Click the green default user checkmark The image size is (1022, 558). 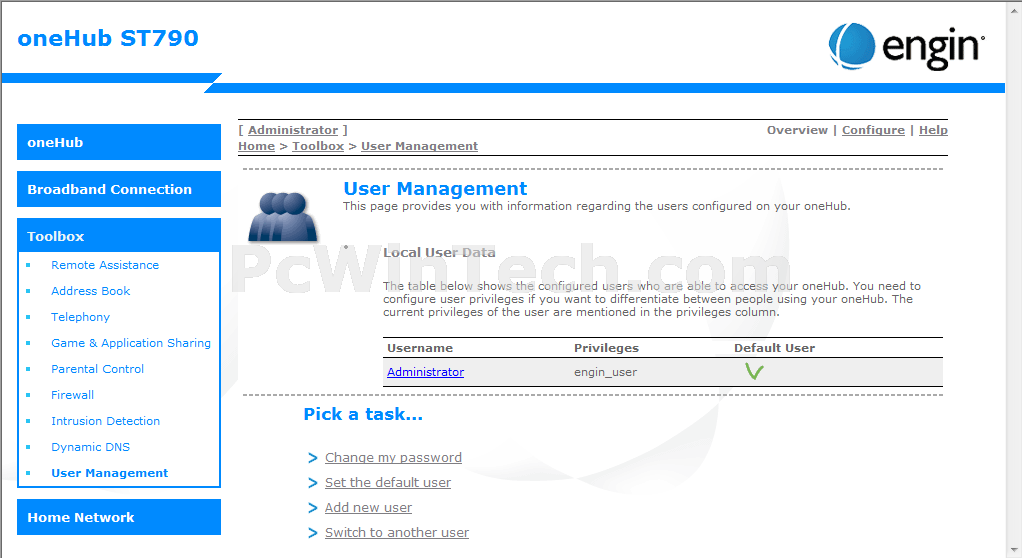754,372
